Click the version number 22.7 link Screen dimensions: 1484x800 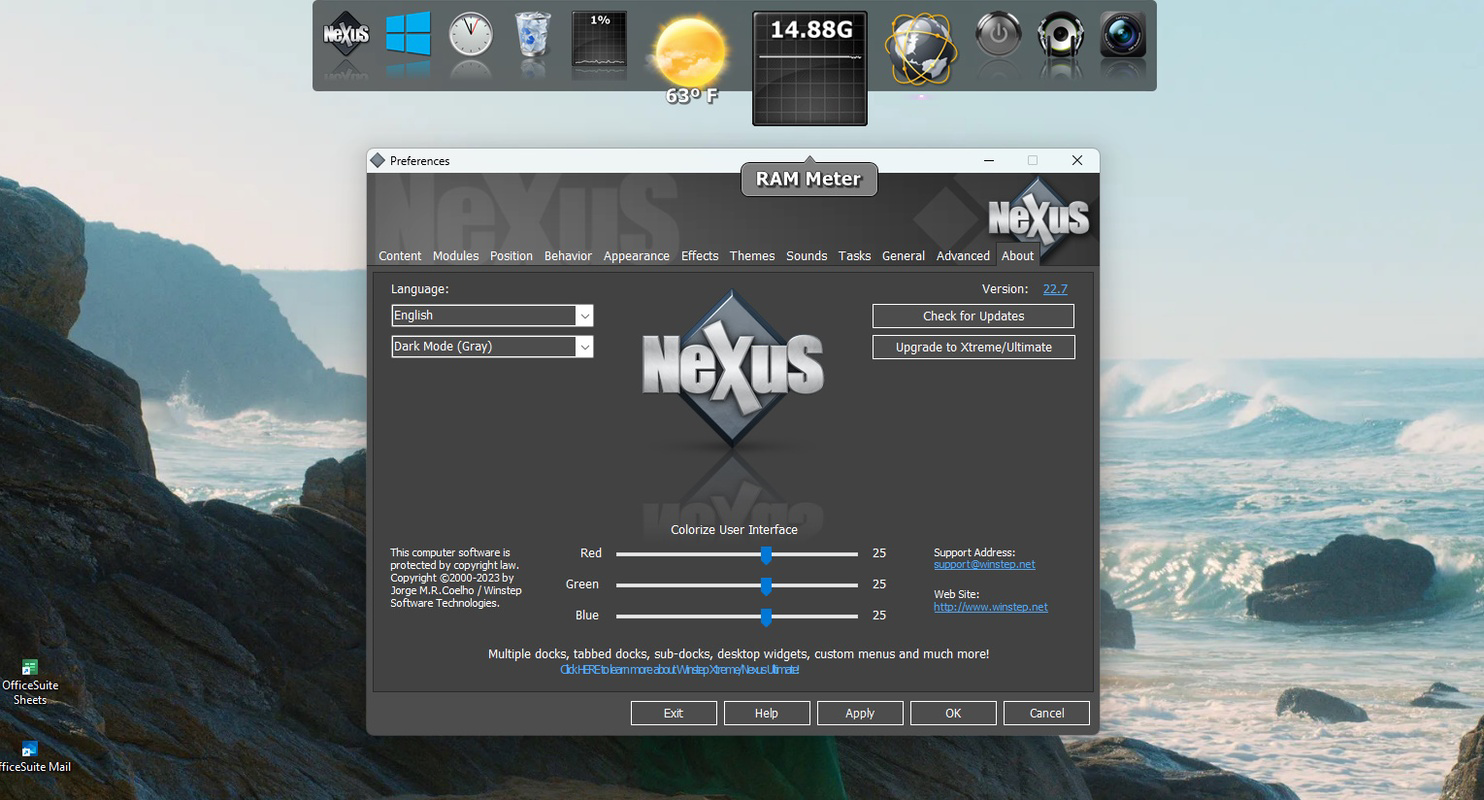[1055, 289]
